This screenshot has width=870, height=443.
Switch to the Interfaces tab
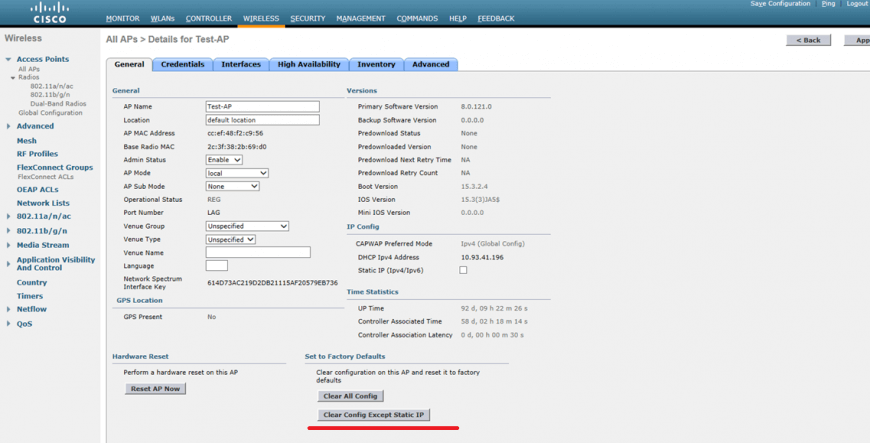click(241, 64)
